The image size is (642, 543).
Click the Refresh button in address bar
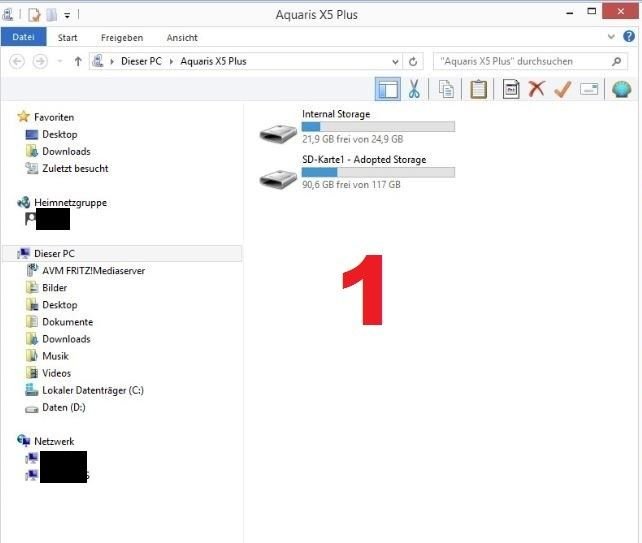pos(413,62)
